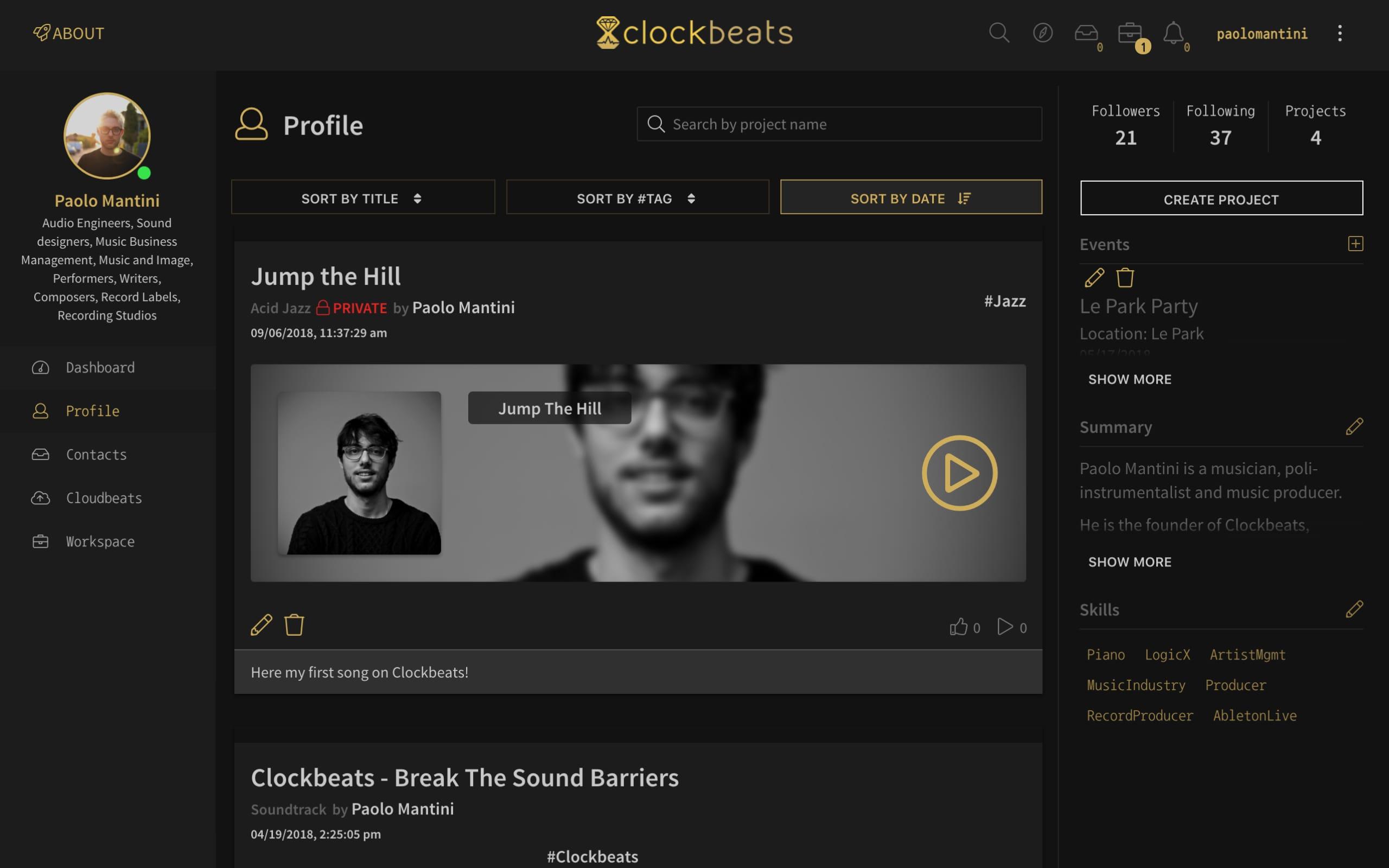Open workspace briefcase icon showing 1 notification
Image resolution: width=1389 pixels, height=868 pixels.
pos(1130,33)
